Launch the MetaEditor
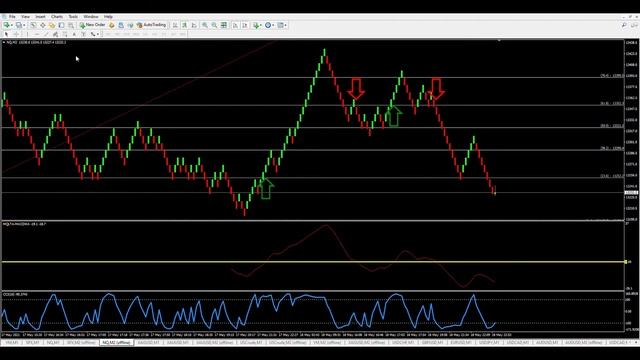640x360 pixels. point(111,25)
